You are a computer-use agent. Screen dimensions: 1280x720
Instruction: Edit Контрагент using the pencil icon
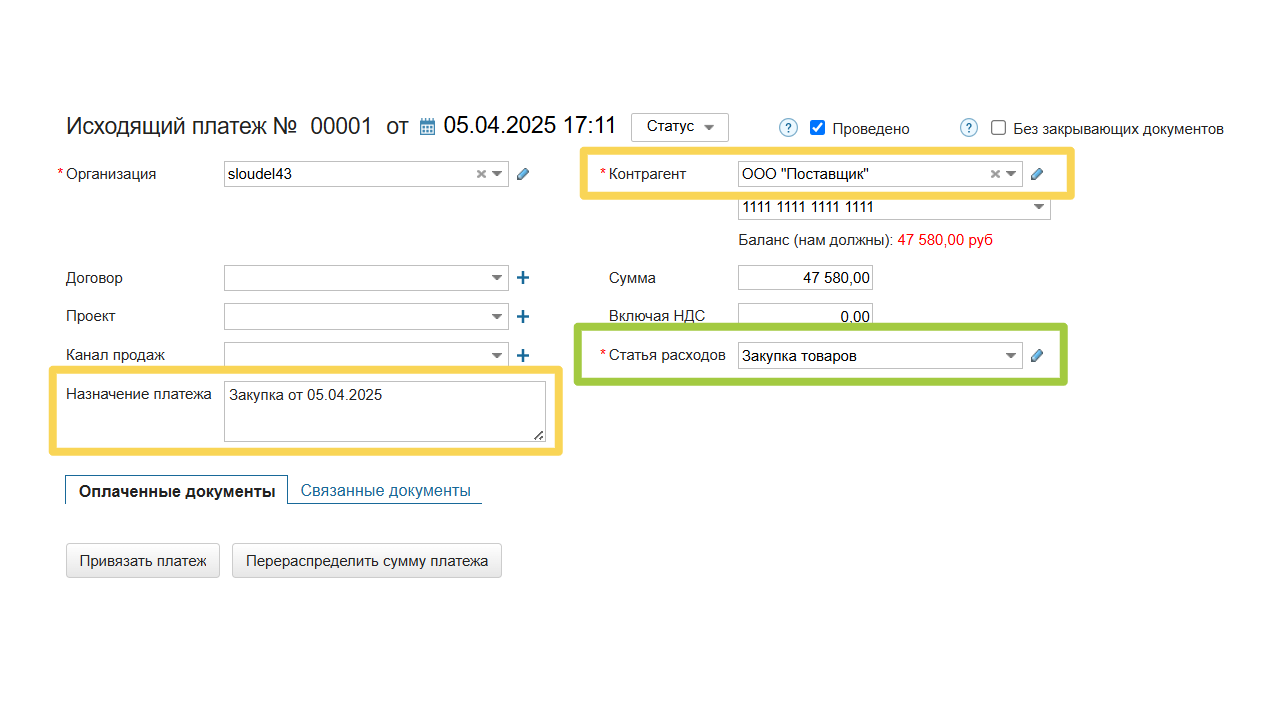(1037, 174)
